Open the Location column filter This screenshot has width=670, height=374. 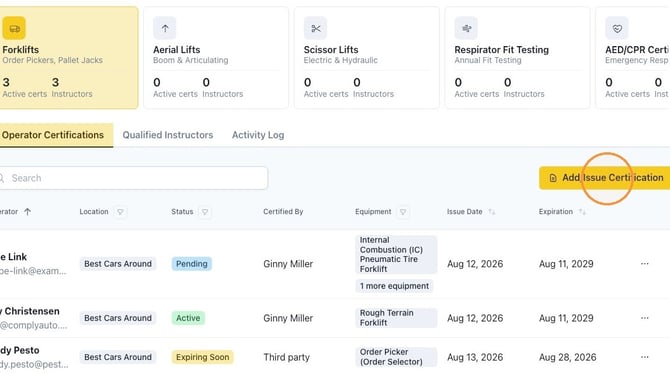coord(120,212)
